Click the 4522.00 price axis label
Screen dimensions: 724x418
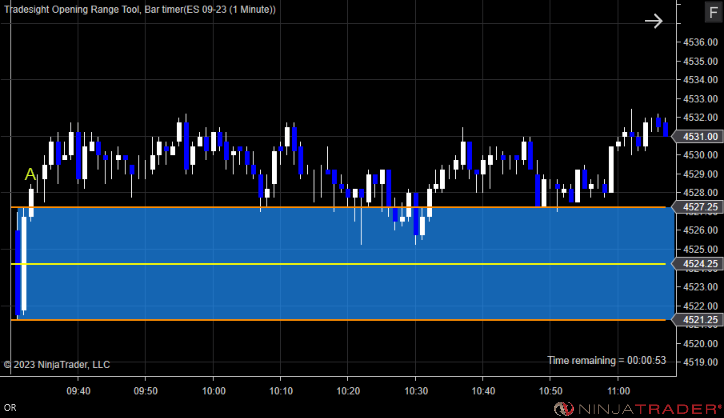pos(700,306)
